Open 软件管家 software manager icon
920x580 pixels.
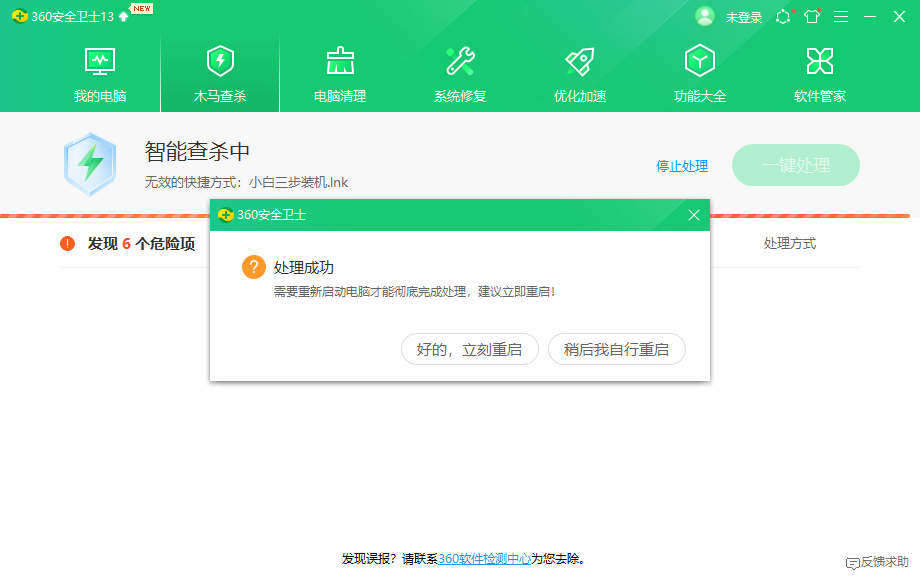tap(819, 61)
